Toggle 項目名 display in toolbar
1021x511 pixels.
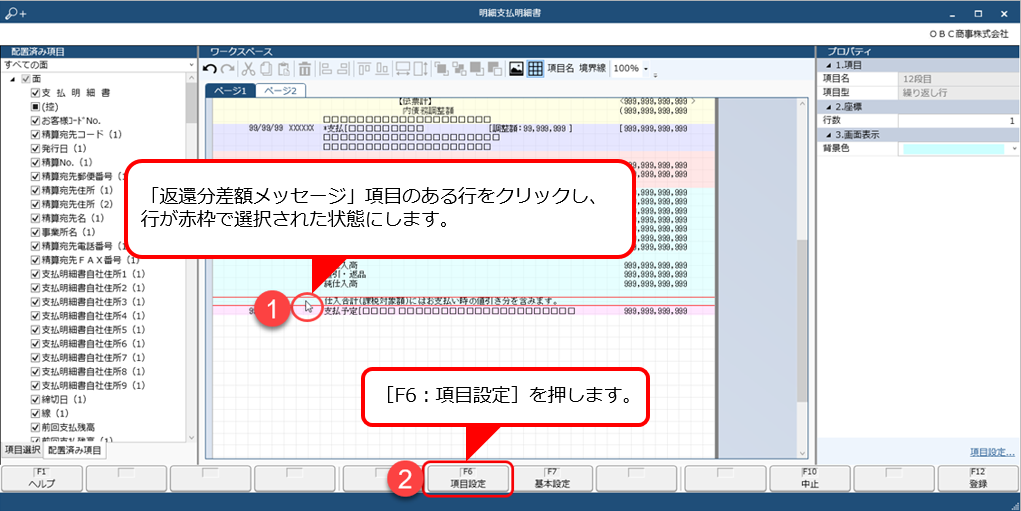tap(561, 68)
